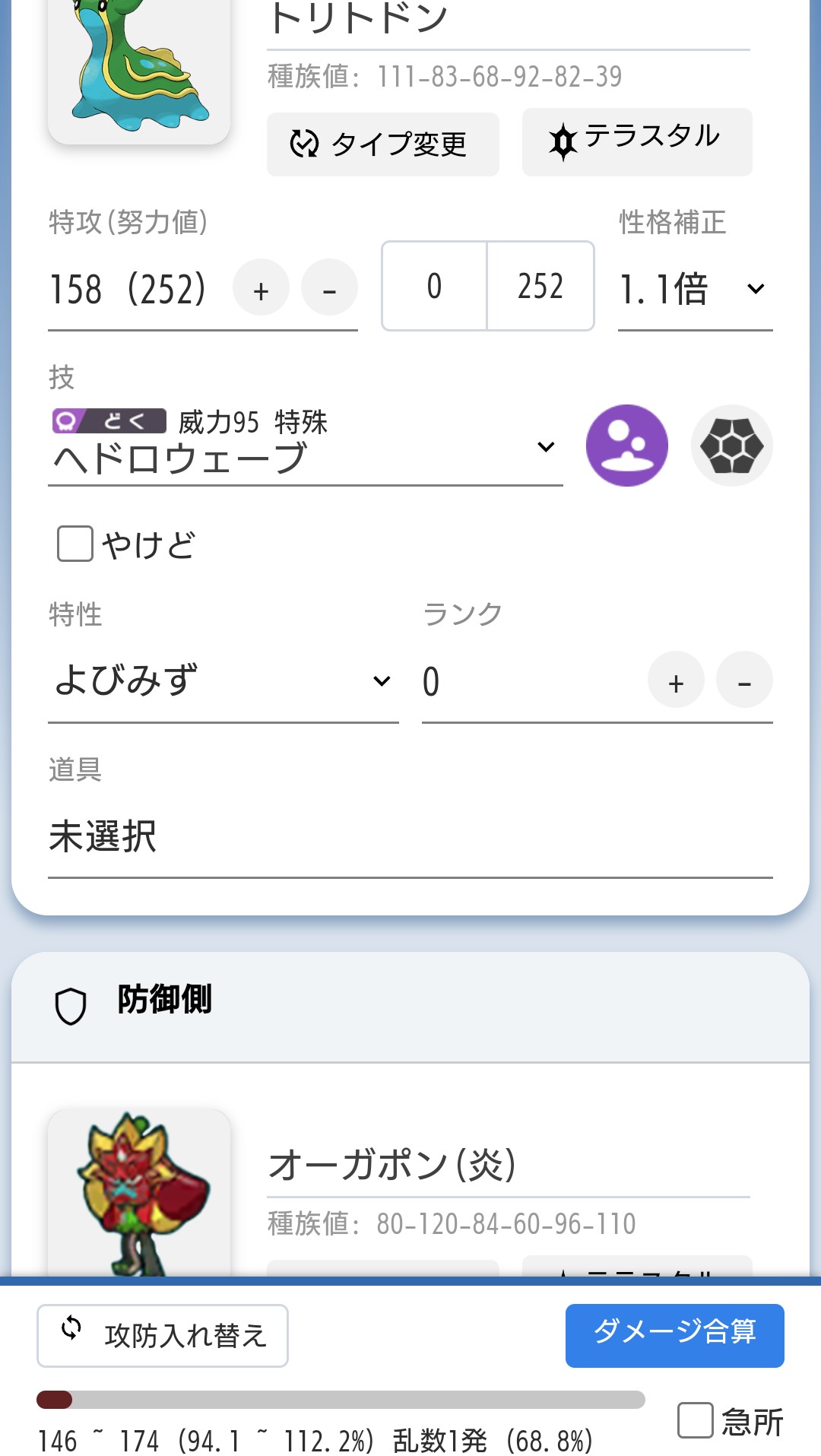Click the blue ダメージ合算 button
This screenshot has width=821, height=1456.
point(675,1336)
